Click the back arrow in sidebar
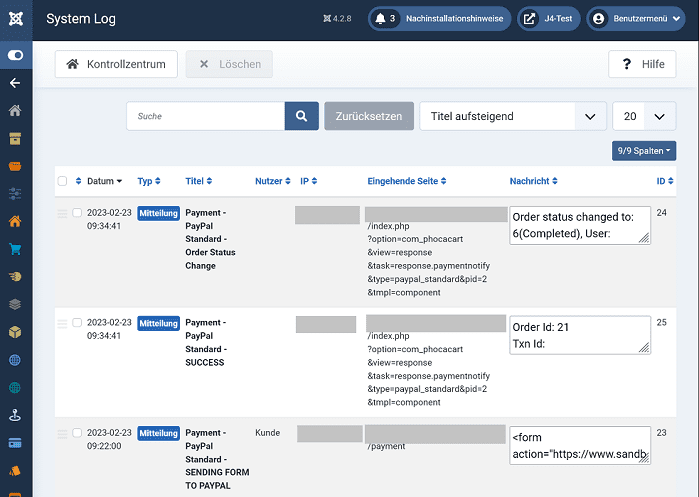The height and width of the screenshot is (497, 699). coord(16,83)
